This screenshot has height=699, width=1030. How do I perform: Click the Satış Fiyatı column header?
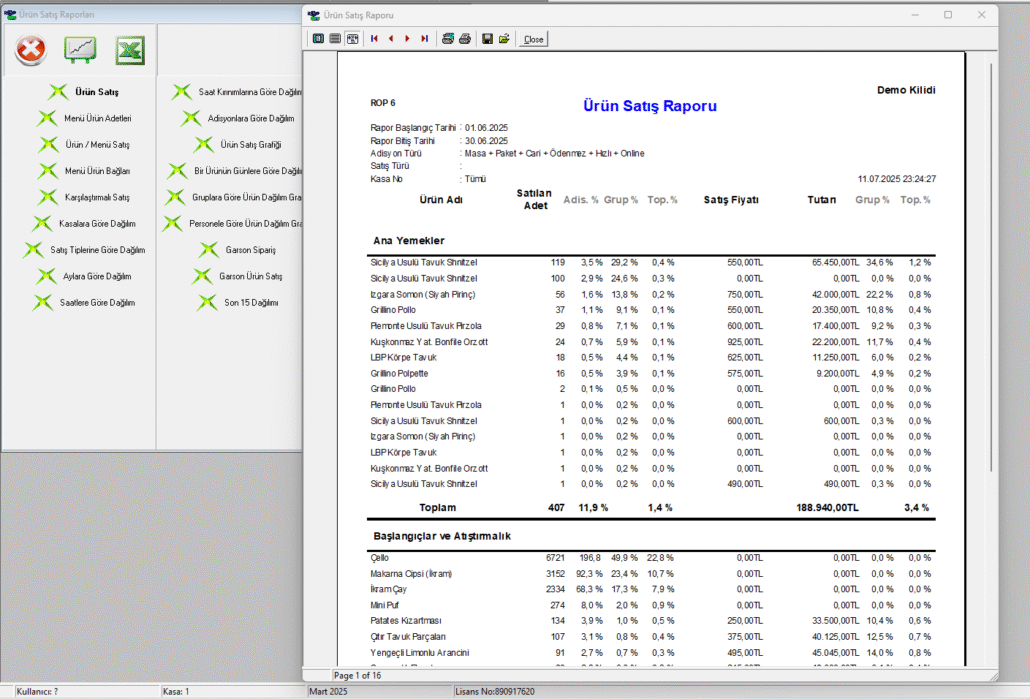click(731, 200)
